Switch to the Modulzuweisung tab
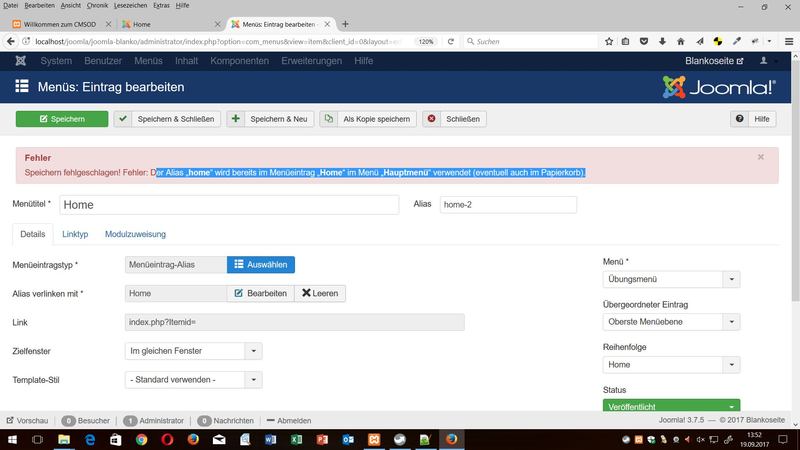The width and height of the screenshot is (800, 450). coord(135,234)
